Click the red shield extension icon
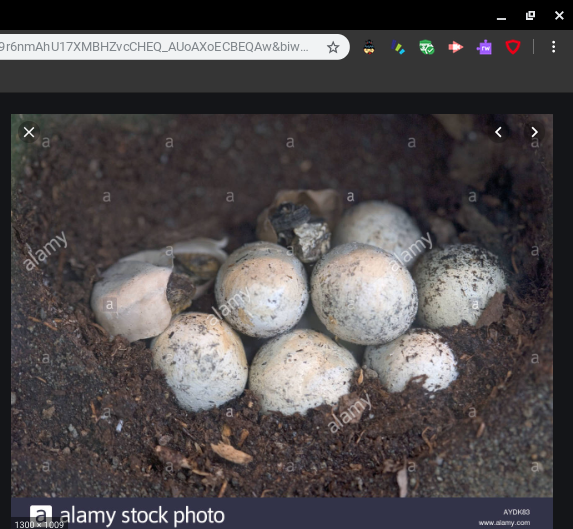573x529 pixels. 513,47
